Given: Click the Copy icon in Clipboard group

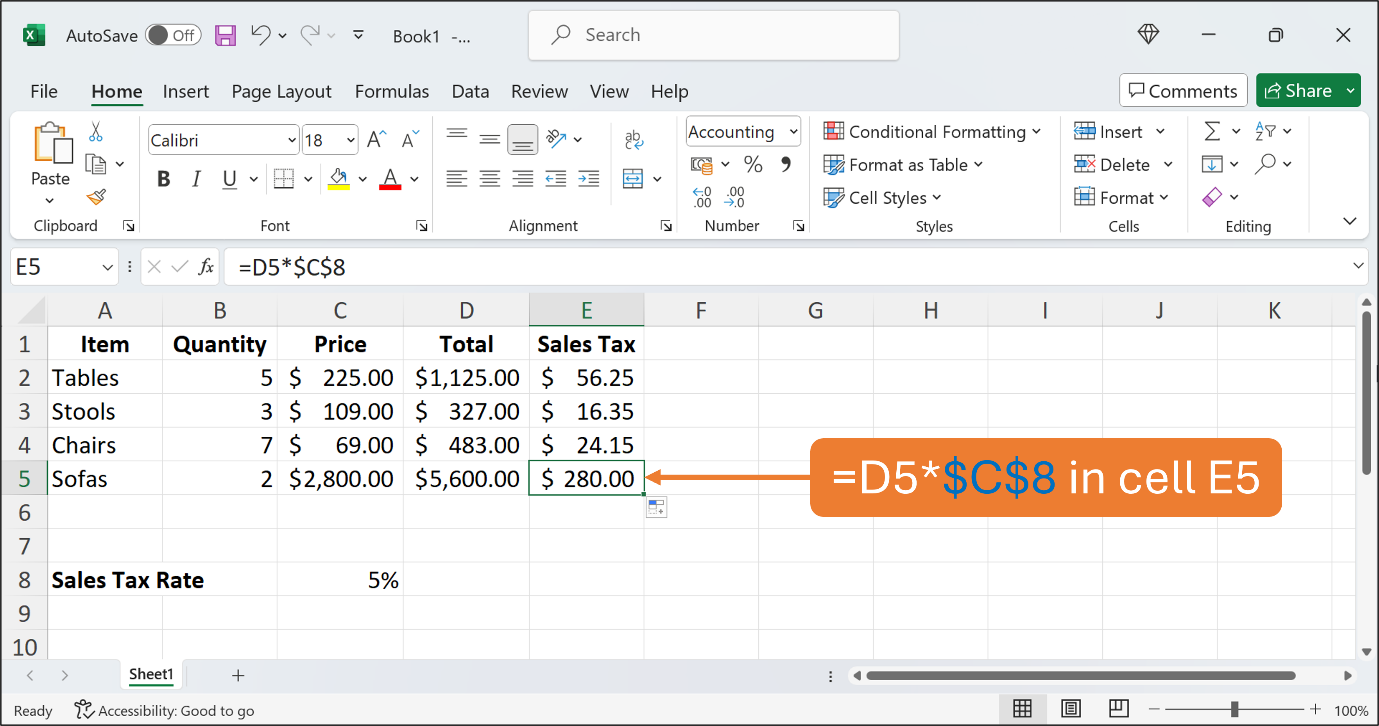Looking at the screenshot, I should [x=96, y=164].
